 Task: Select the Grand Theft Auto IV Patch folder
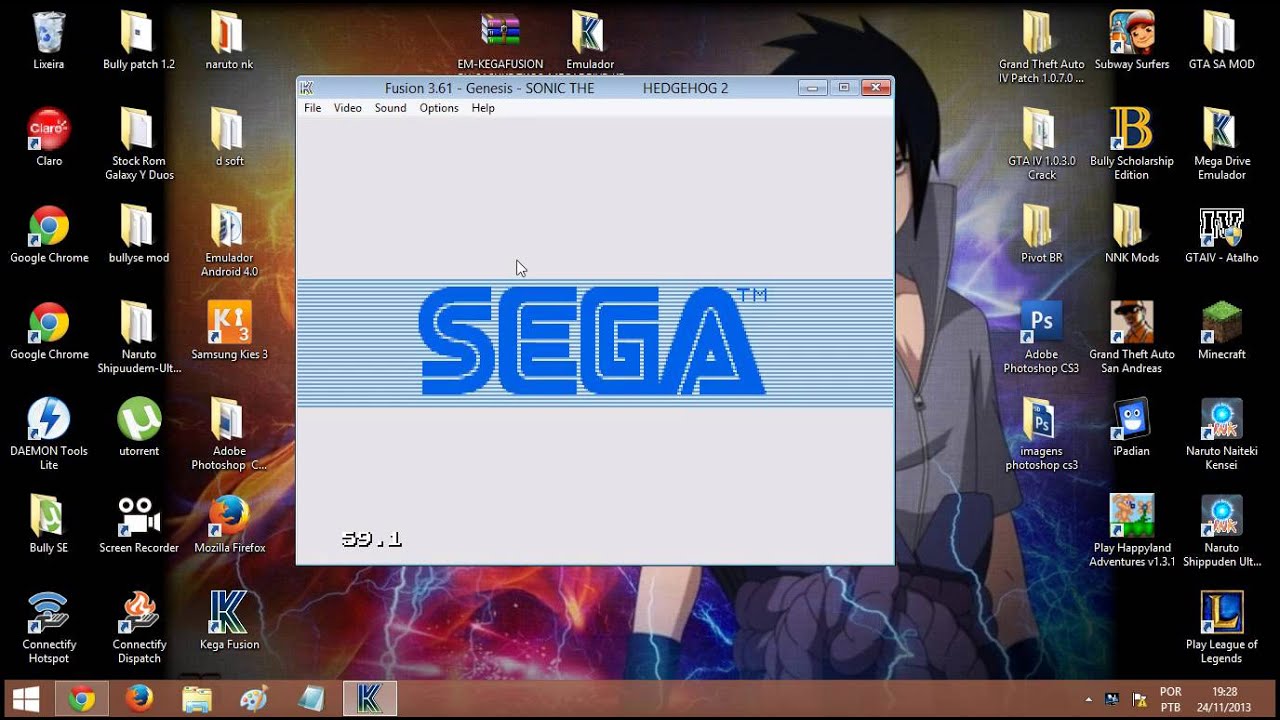tap(1041, 47)
